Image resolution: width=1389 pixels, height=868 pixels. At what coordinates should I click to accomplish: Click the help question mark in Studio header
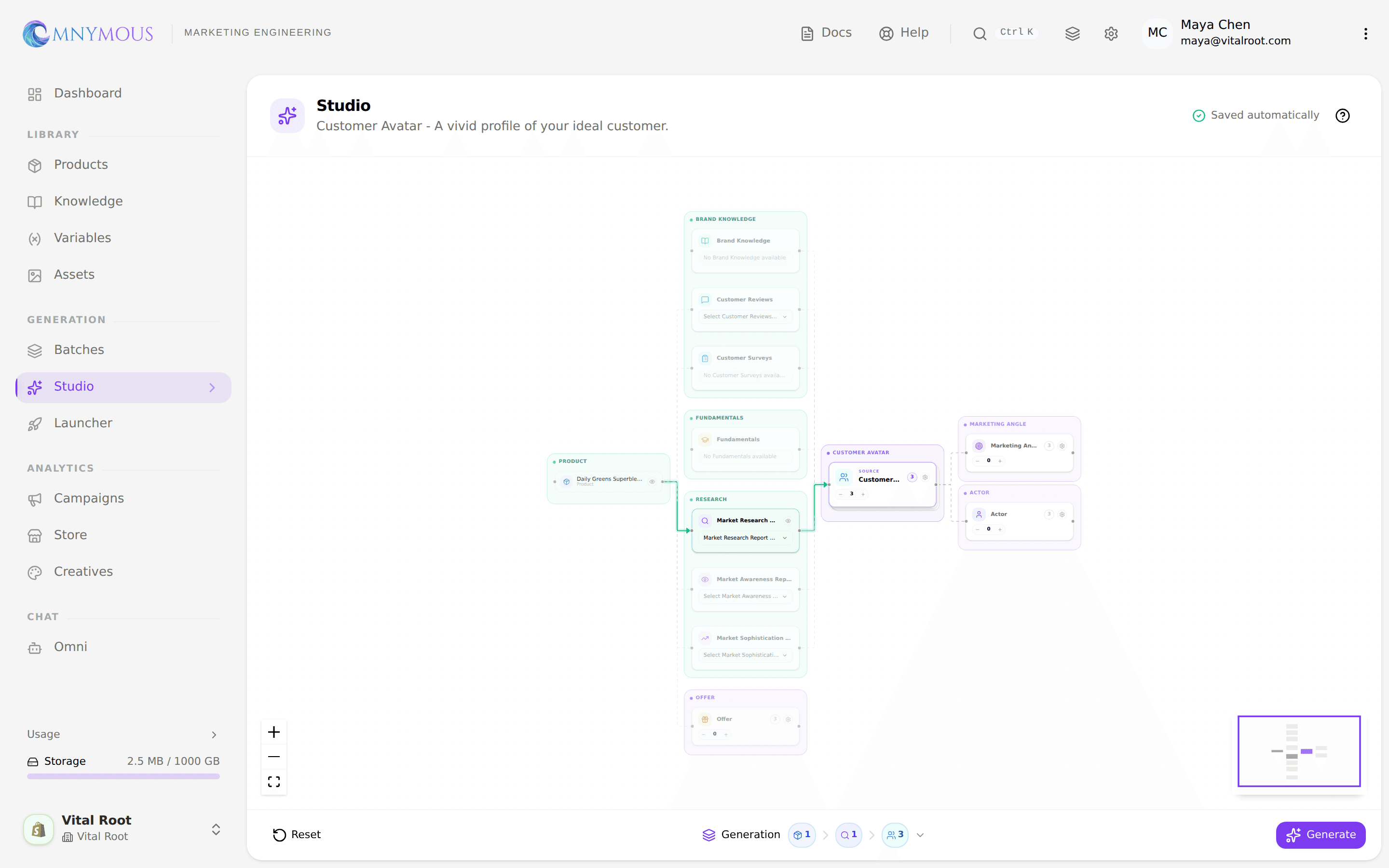[x=1343, y=116]
